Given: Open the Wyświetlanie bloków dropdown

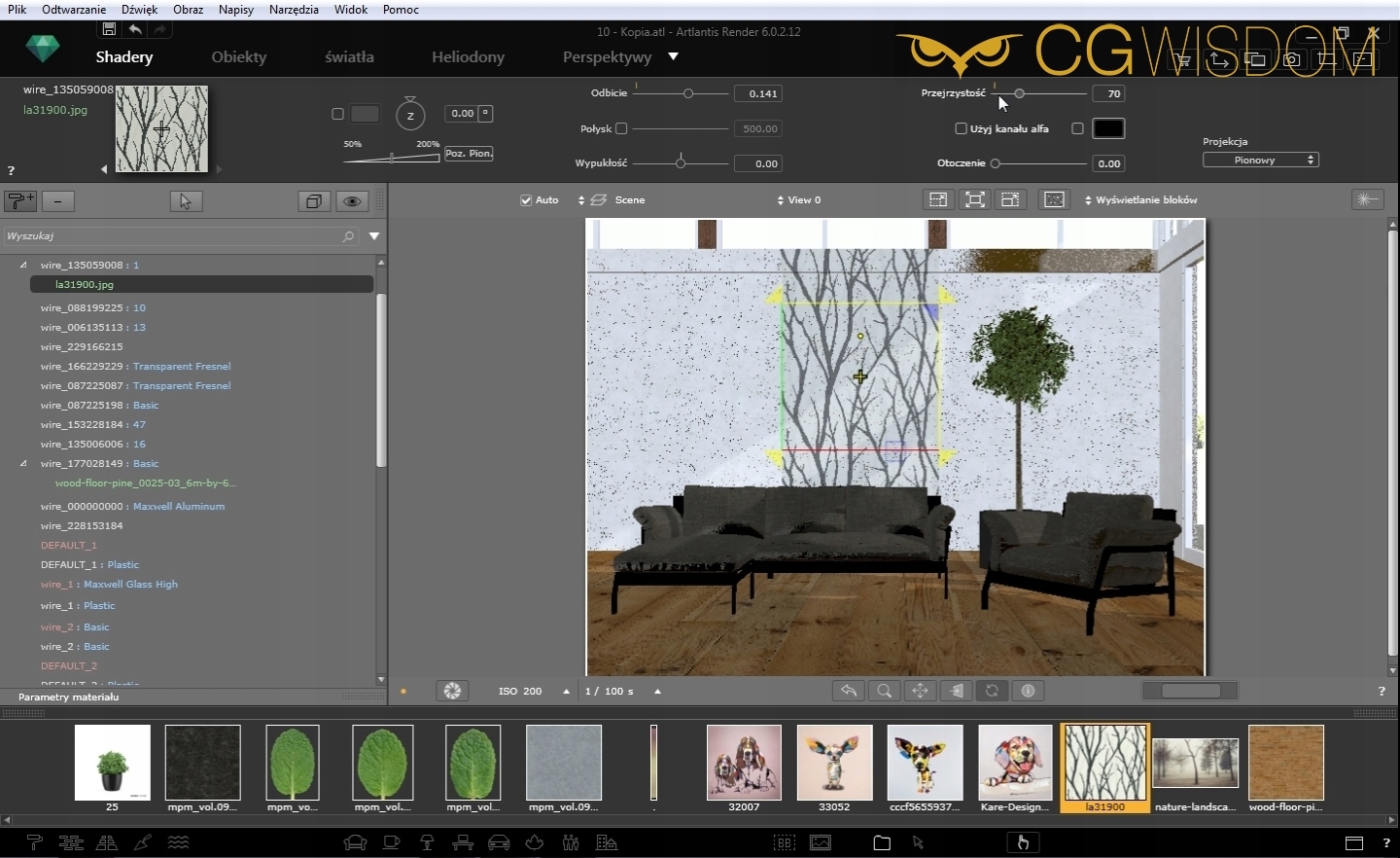Looking at the screenshot, I should point(1140,200).
